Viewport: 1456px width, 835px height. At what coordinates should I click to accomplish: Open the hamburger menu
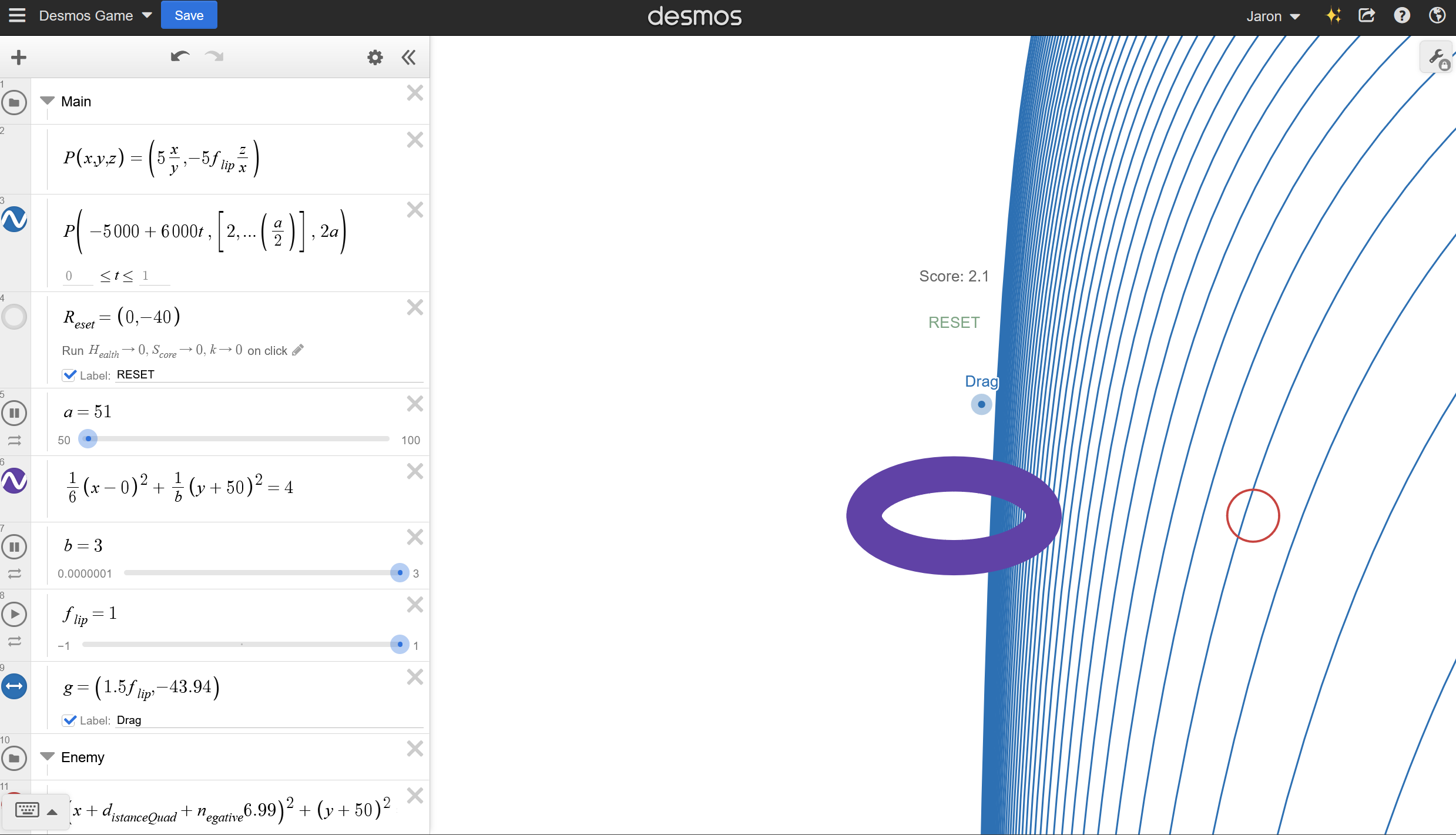click(x=17, y=15)
